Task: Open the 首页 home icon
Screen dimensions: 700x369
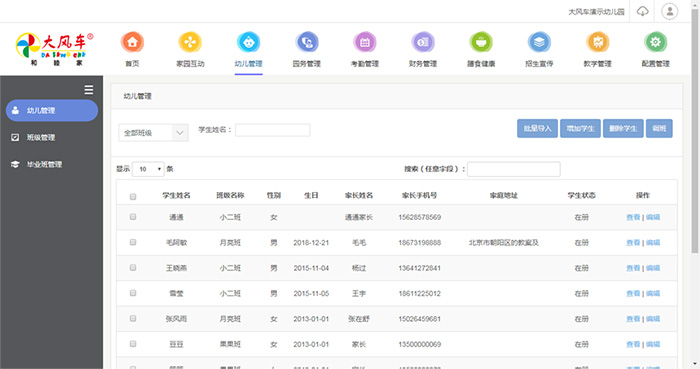Action: pos(132,42)
